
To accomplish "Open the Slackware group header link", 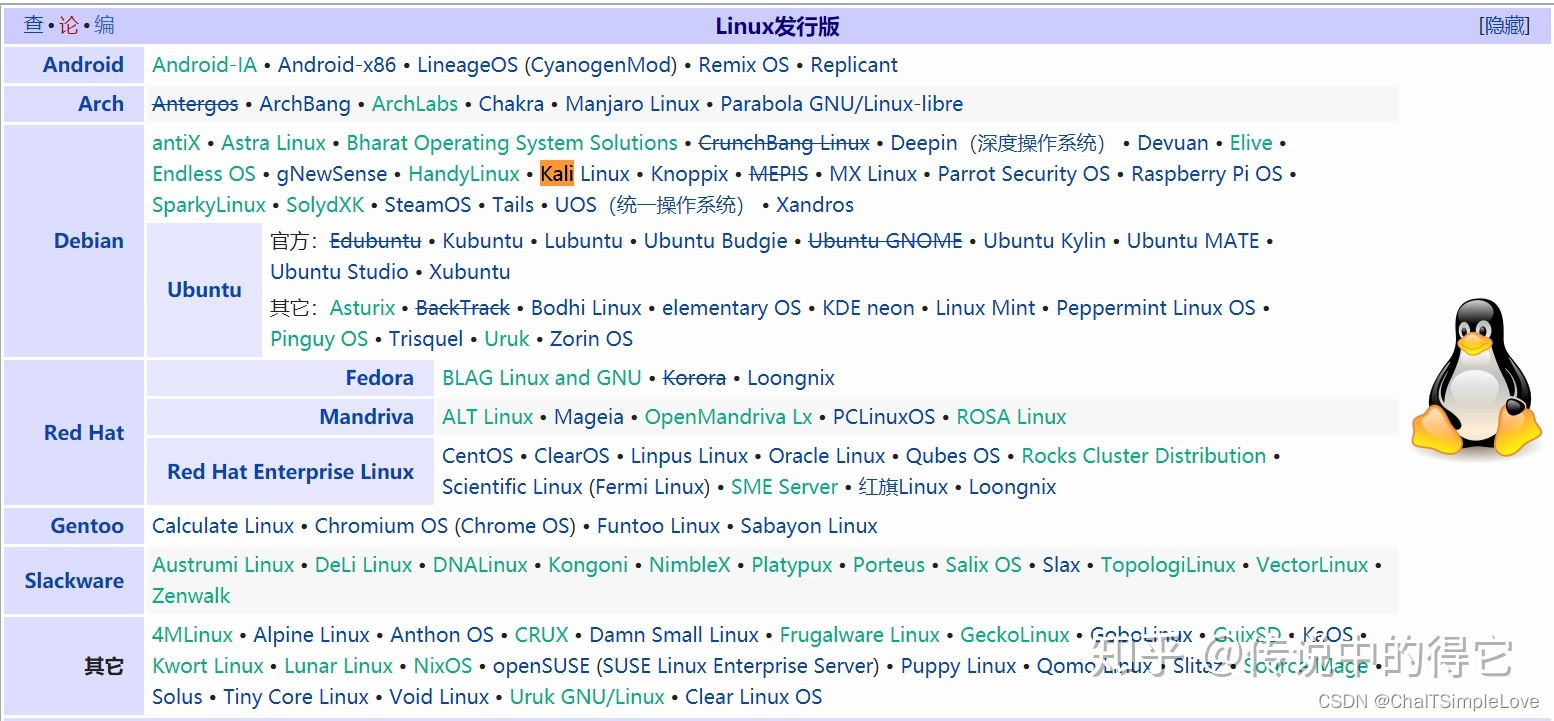I will [x=74, y=581].
